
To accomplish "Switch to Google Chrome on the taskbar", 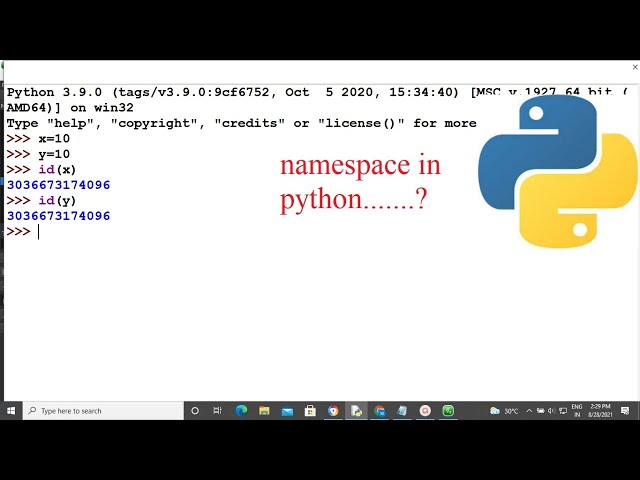I will click(333, 411).
